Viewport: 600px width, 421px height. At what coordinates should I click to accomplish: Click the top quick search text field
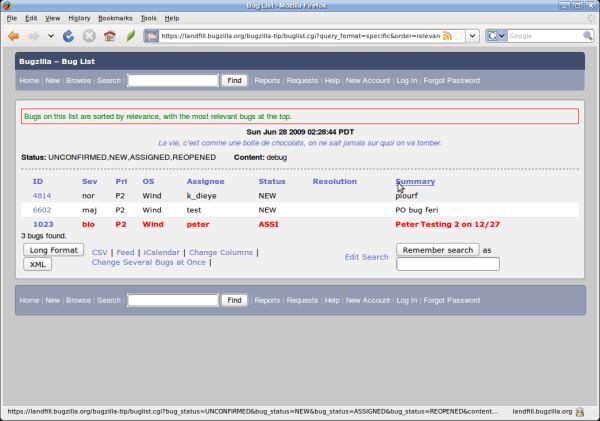click(x=173, y=80)
